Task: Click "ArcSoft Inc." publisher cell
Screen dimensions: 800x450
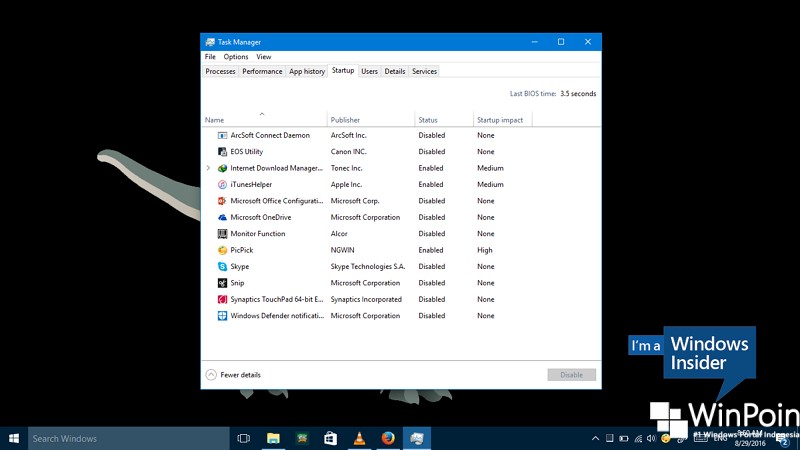Action: pos(348,135)
